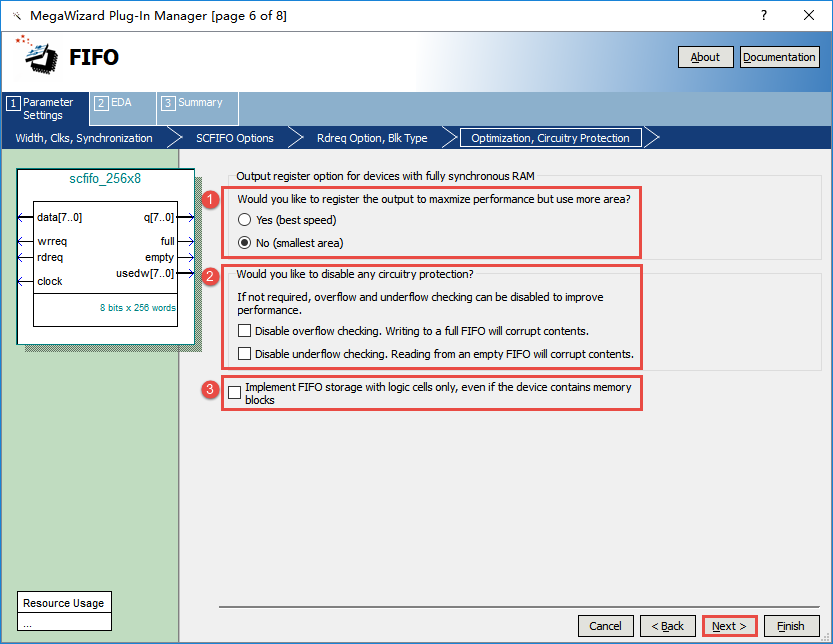Enable Disable overflow checking checkbox

pos(244,331)
